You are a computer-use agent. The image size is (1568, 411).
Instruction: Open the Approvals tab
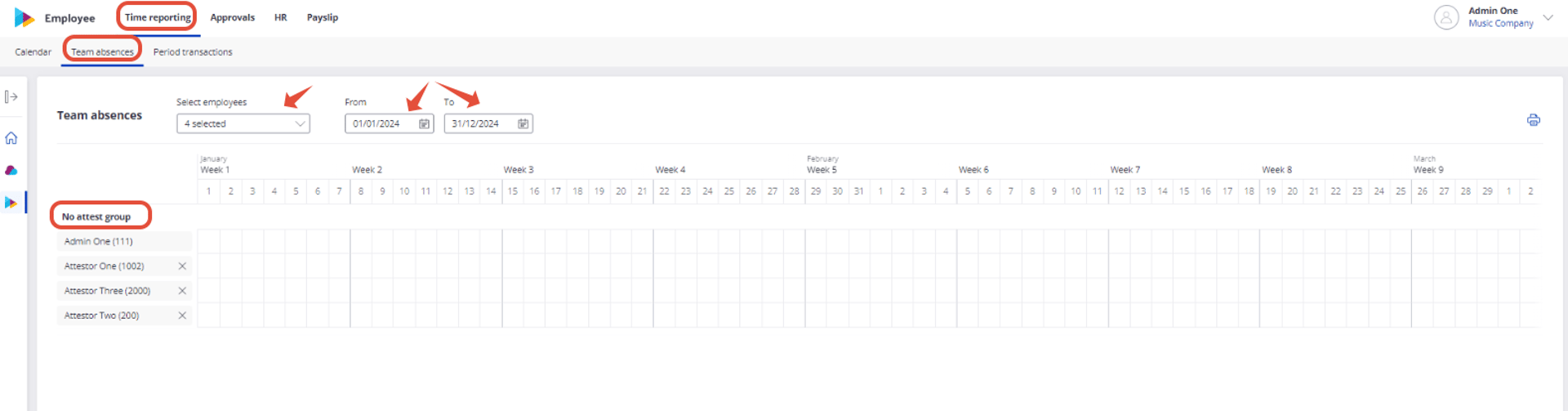point(233,17)
